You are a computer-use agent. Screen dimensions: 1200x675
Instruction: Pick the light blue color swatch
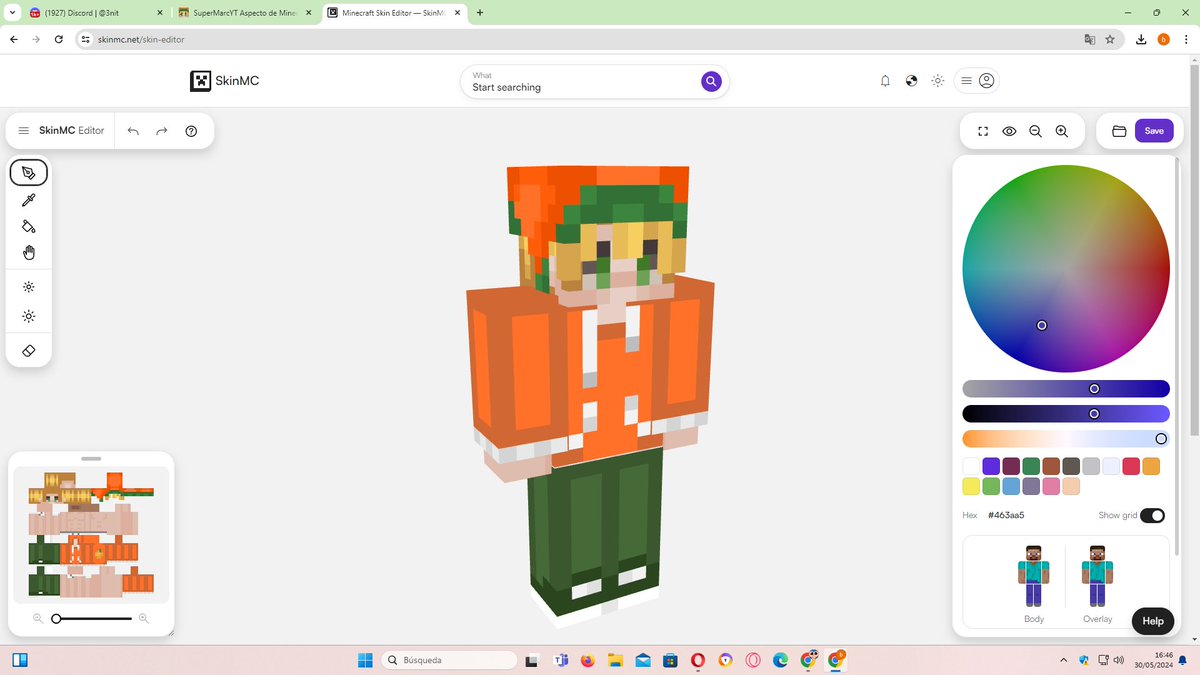[x=1011, y=486]
